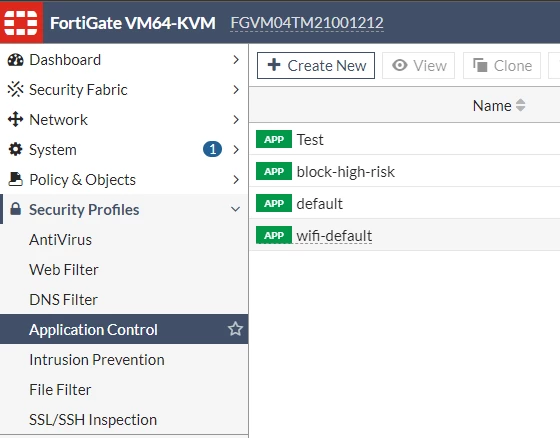Click the Security Fabric icon

(x=15, y=90)
